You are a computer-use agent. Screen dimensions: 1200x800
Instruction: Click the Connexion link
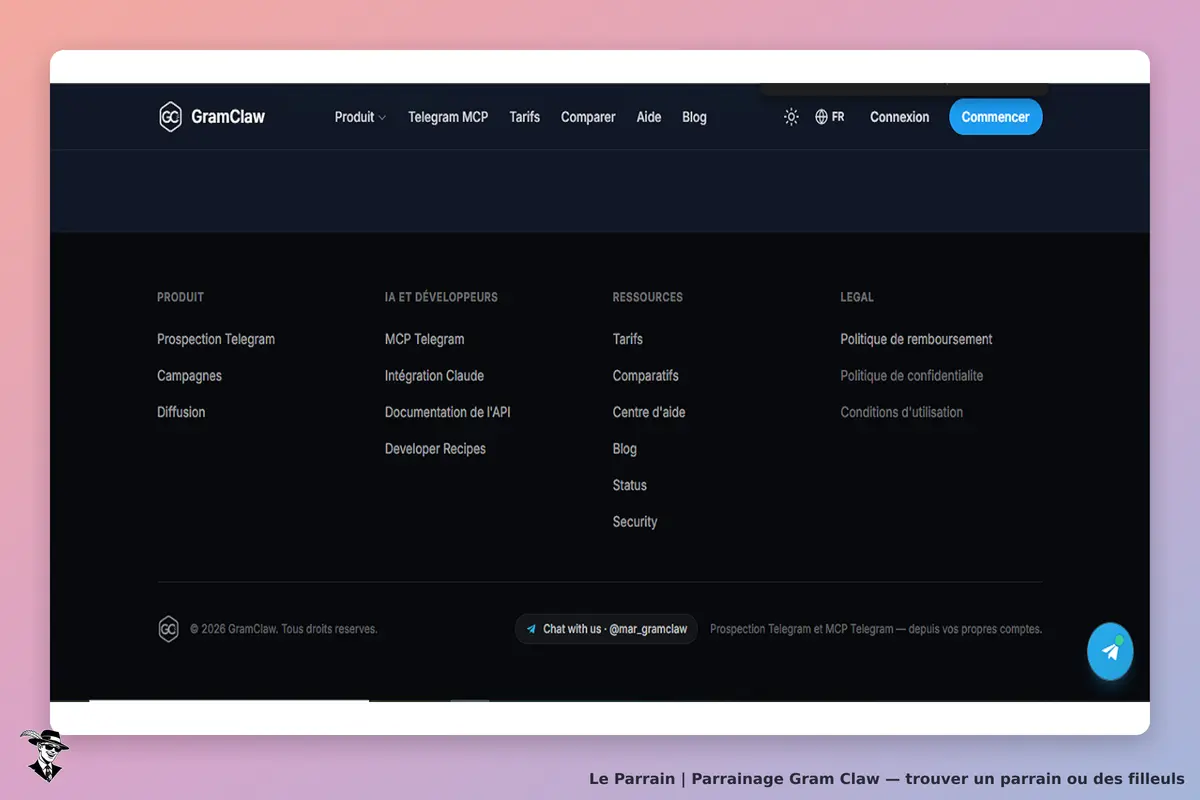[x=899, y=117]
